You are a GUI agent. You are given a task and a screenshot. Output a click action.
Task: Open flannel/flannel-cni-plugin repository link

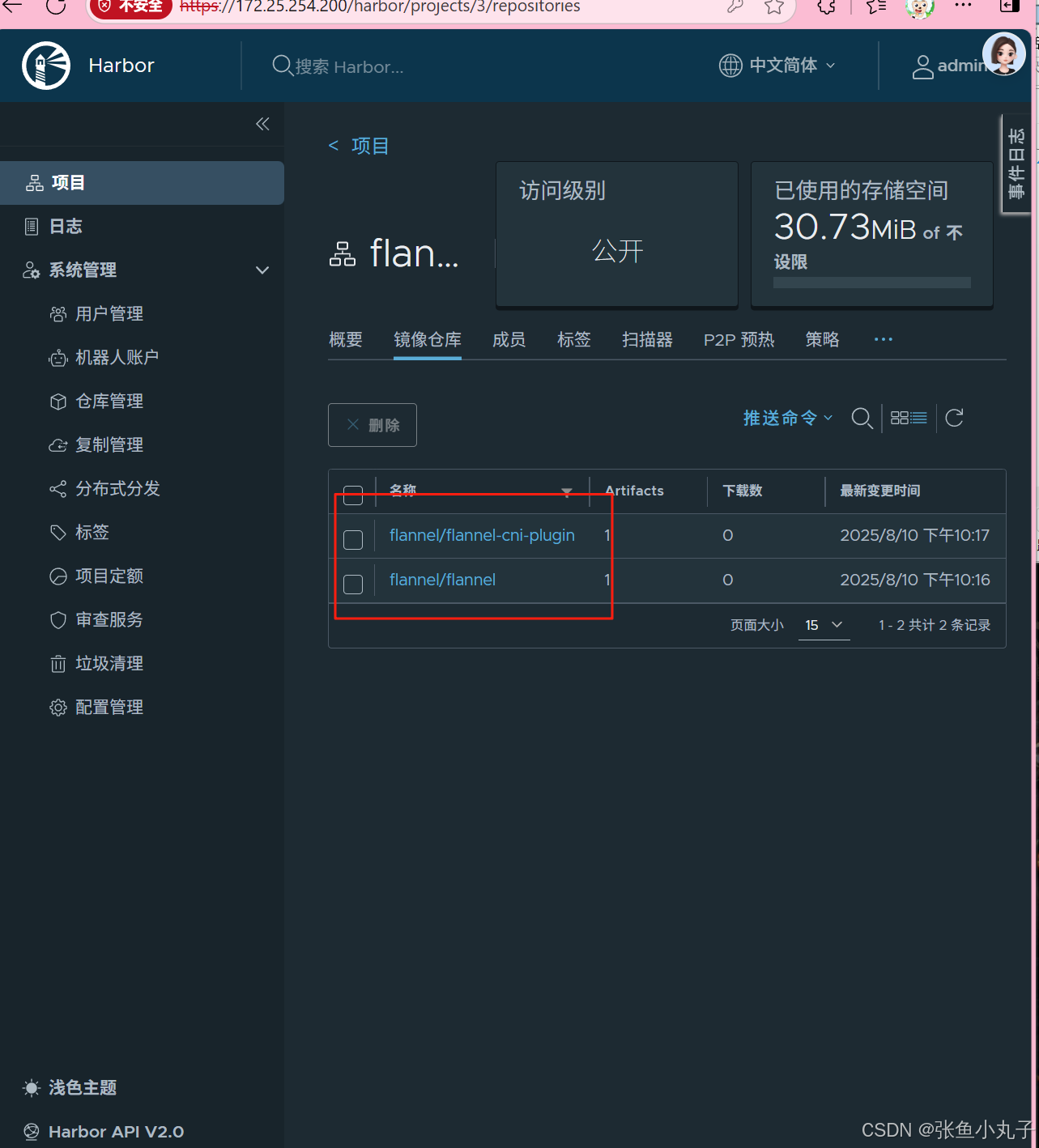pyautogui.click(x=482, y=535)
